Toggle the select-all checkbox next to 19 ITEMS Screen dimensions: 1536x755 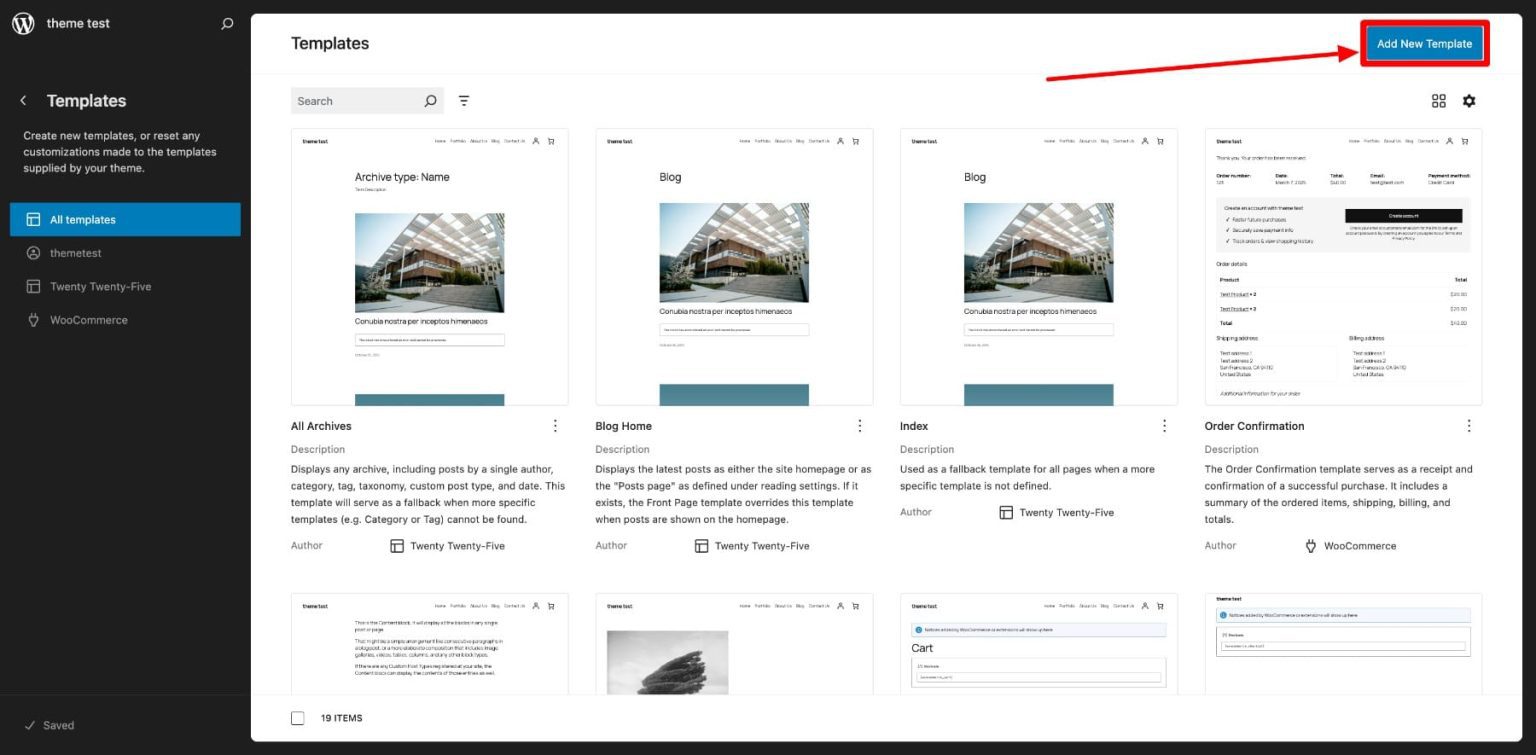[x=297, y=718]
